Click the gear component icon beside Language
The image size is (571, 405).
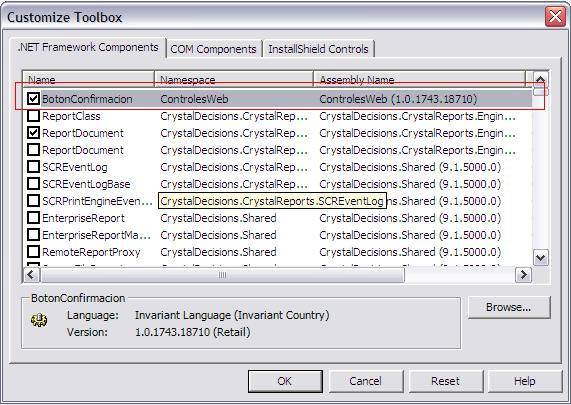coord(39,320)
